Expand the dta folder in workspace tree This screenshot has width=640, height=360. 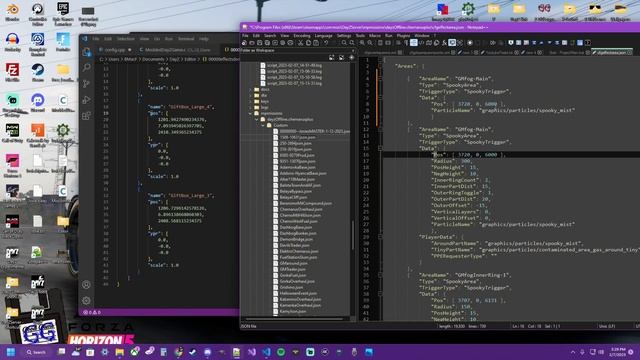pos(250,95)
